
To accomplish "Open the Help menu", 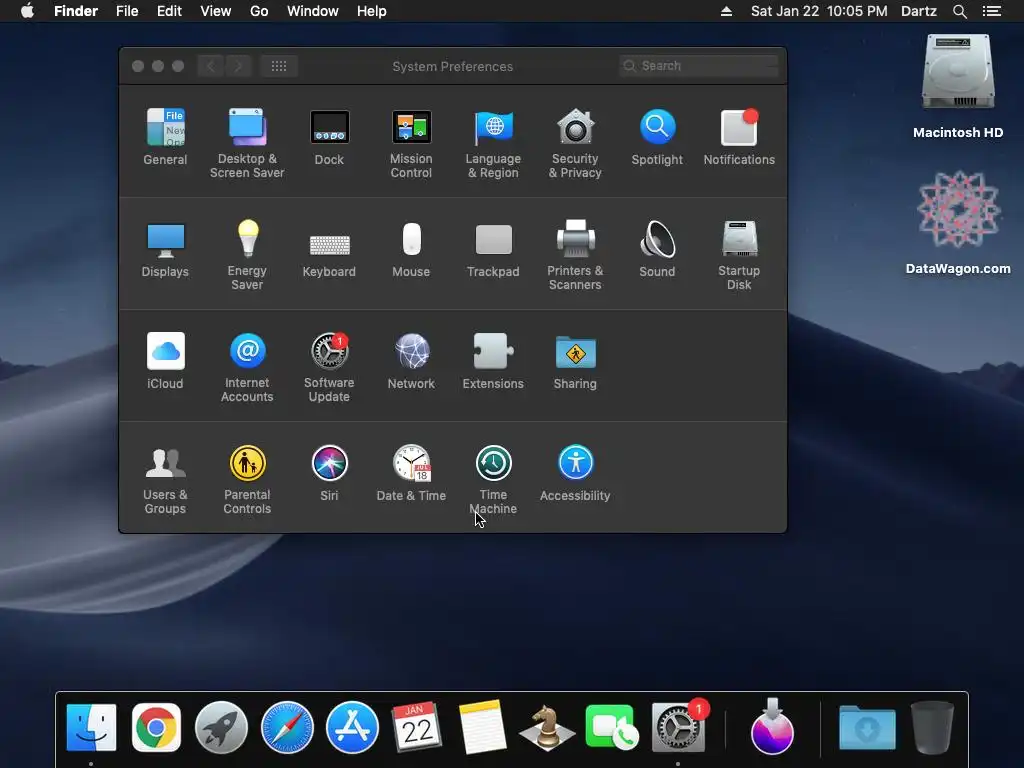I will pyautogui.click(x=372, y=11).
